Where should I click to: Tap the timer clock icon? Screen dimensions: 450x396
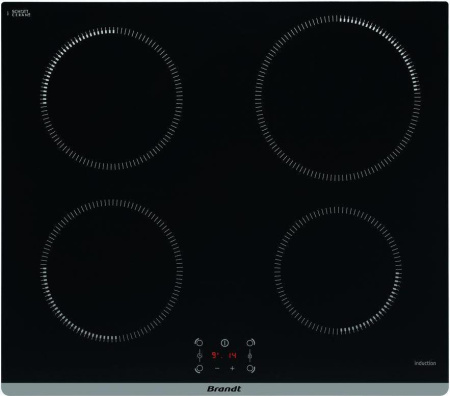[x=200, y=356]
